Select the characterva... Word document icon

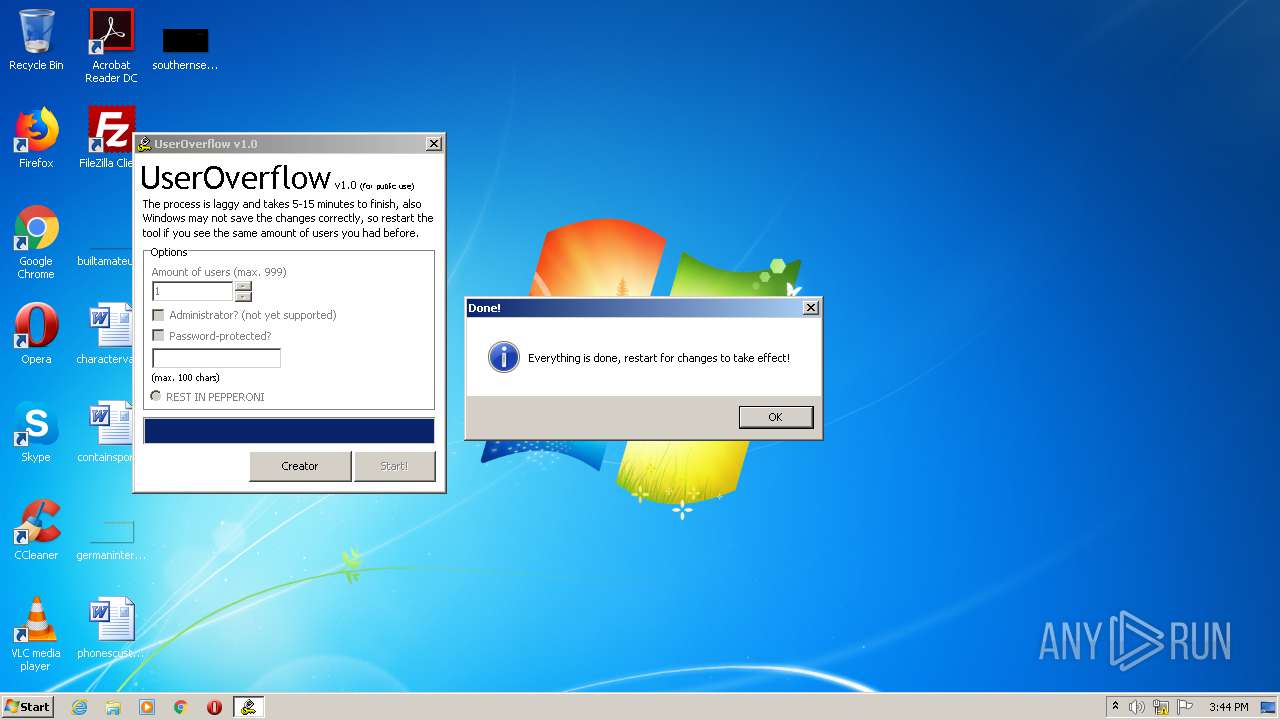coord(106,334)
